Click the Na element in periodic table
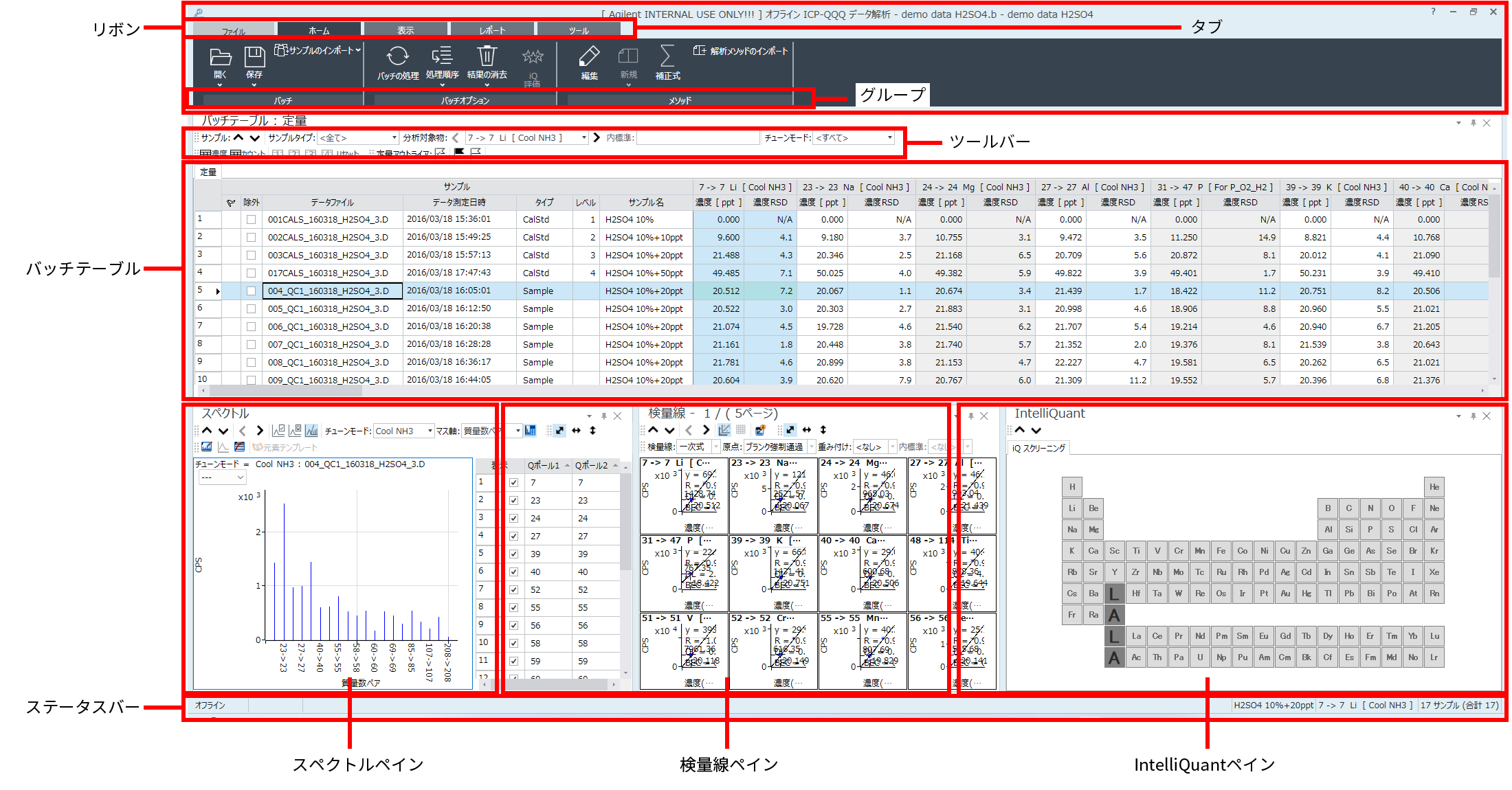This screenshot has height=790, width=1512. pyautogui.click(x=1072, y=530)
